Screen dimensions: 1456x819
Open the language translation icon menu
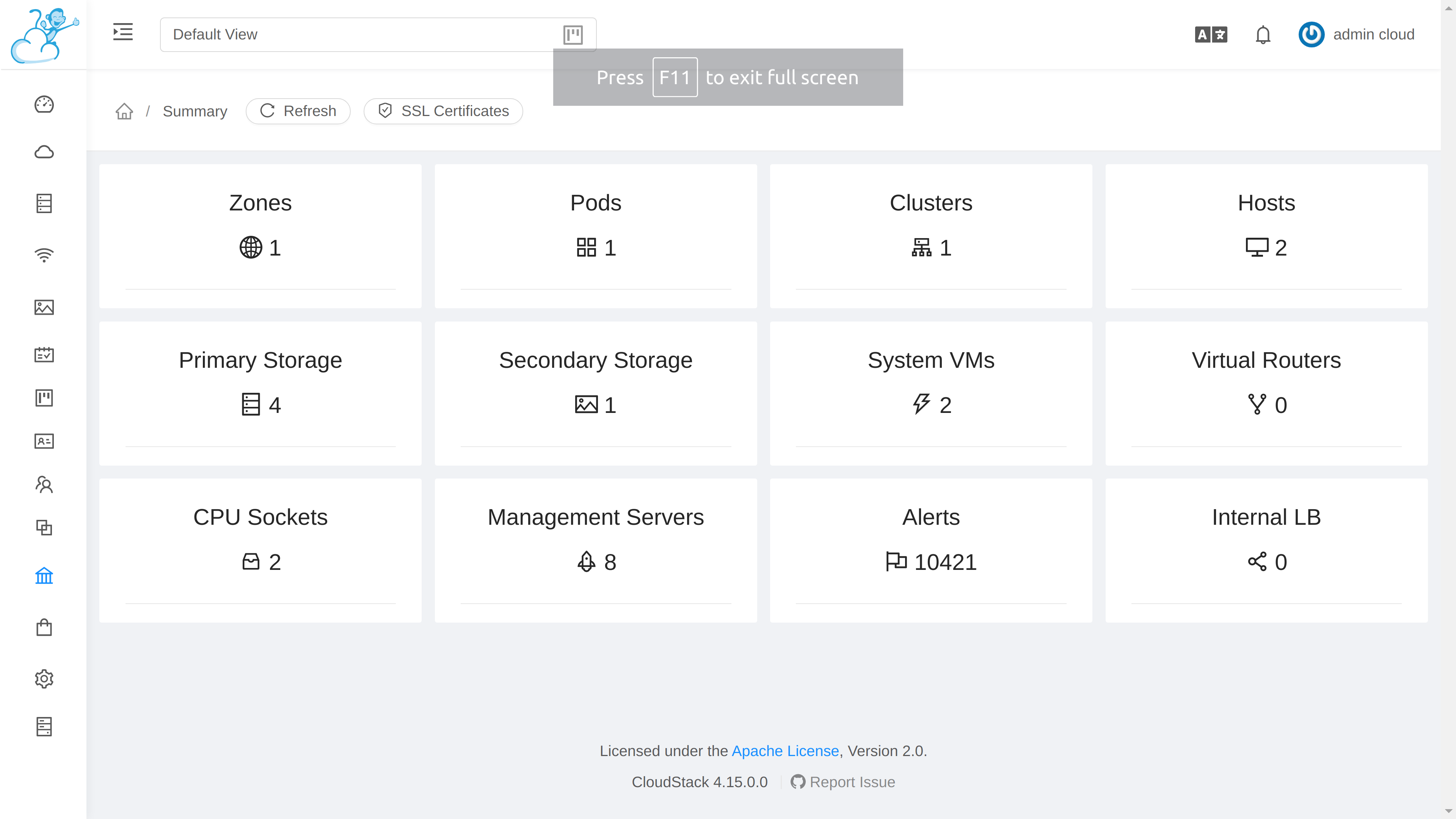tap(1211, 35)
